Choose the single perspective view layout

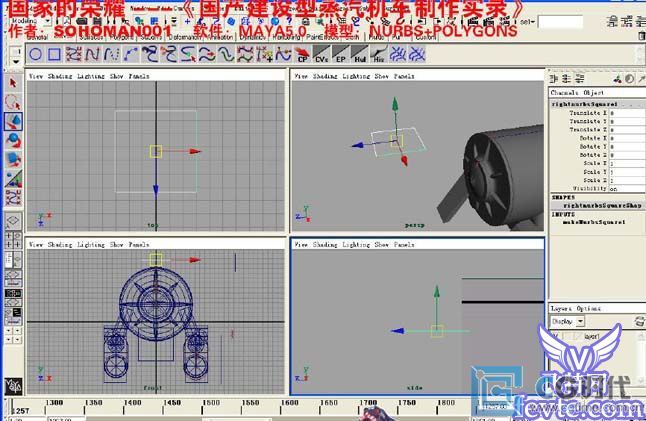[13, 221]
